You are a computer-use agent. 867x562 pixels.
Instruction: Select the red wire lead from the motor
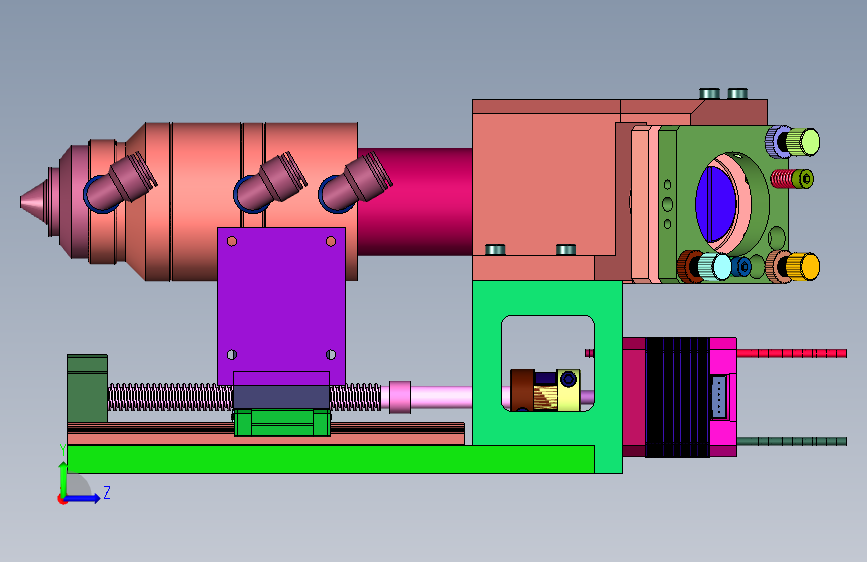coord(791,353)
